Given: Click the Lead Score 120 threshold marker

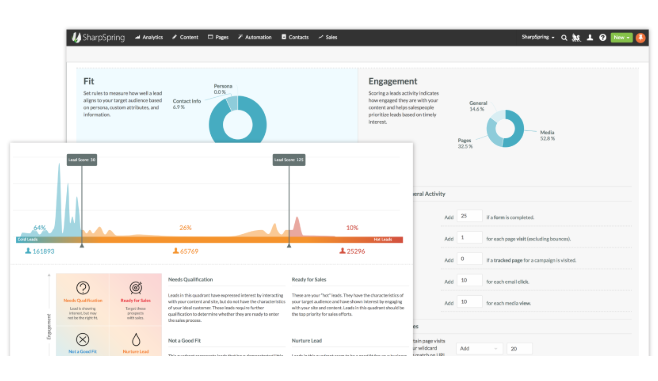Looking at the screenshot, I should [289, 160].
